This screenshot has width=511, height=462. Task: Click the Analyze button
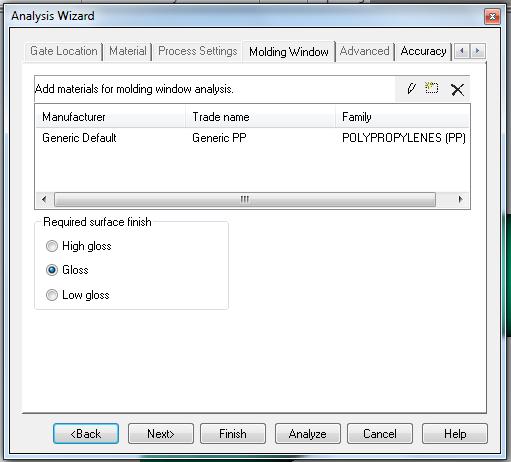(308, 434)
